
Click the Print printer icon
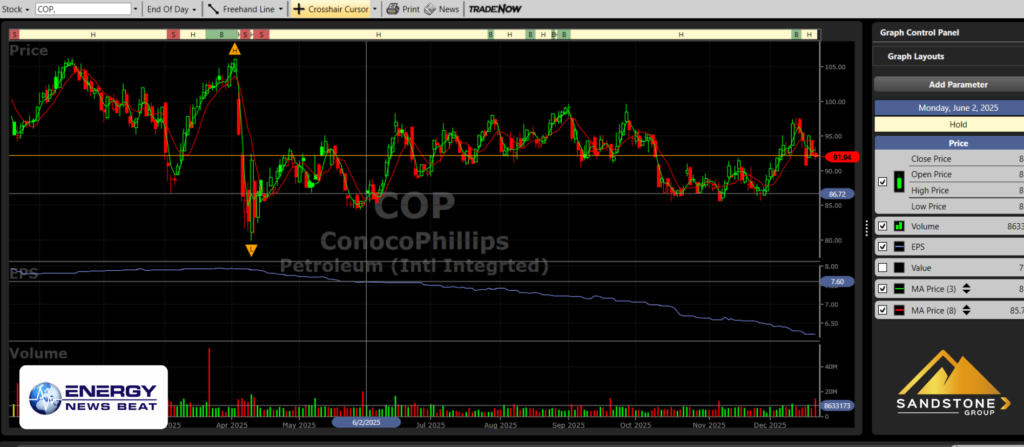click(392, 9)
